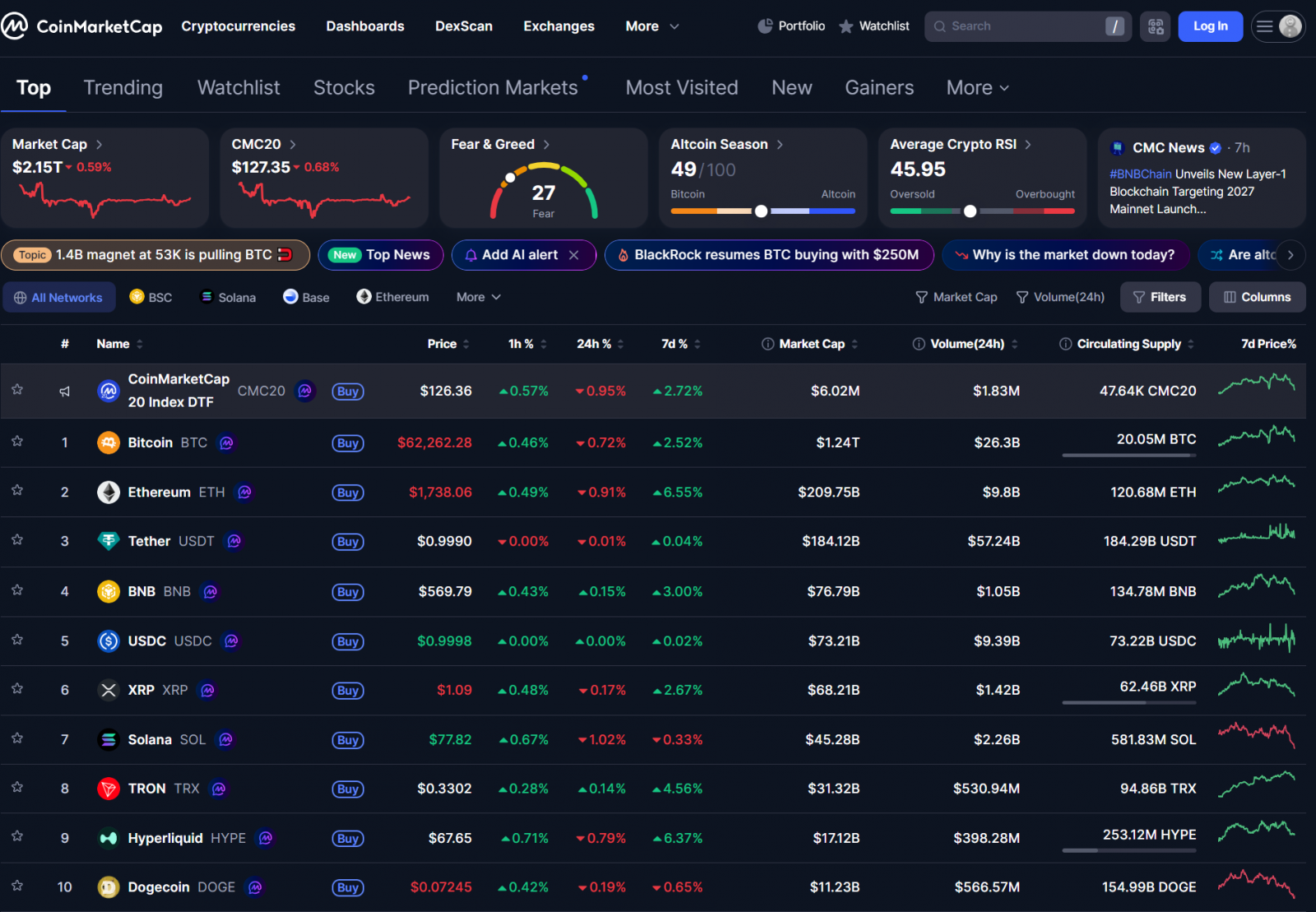Open the hamburger profile menu

pyautogui.click(x=1277, y=26)
